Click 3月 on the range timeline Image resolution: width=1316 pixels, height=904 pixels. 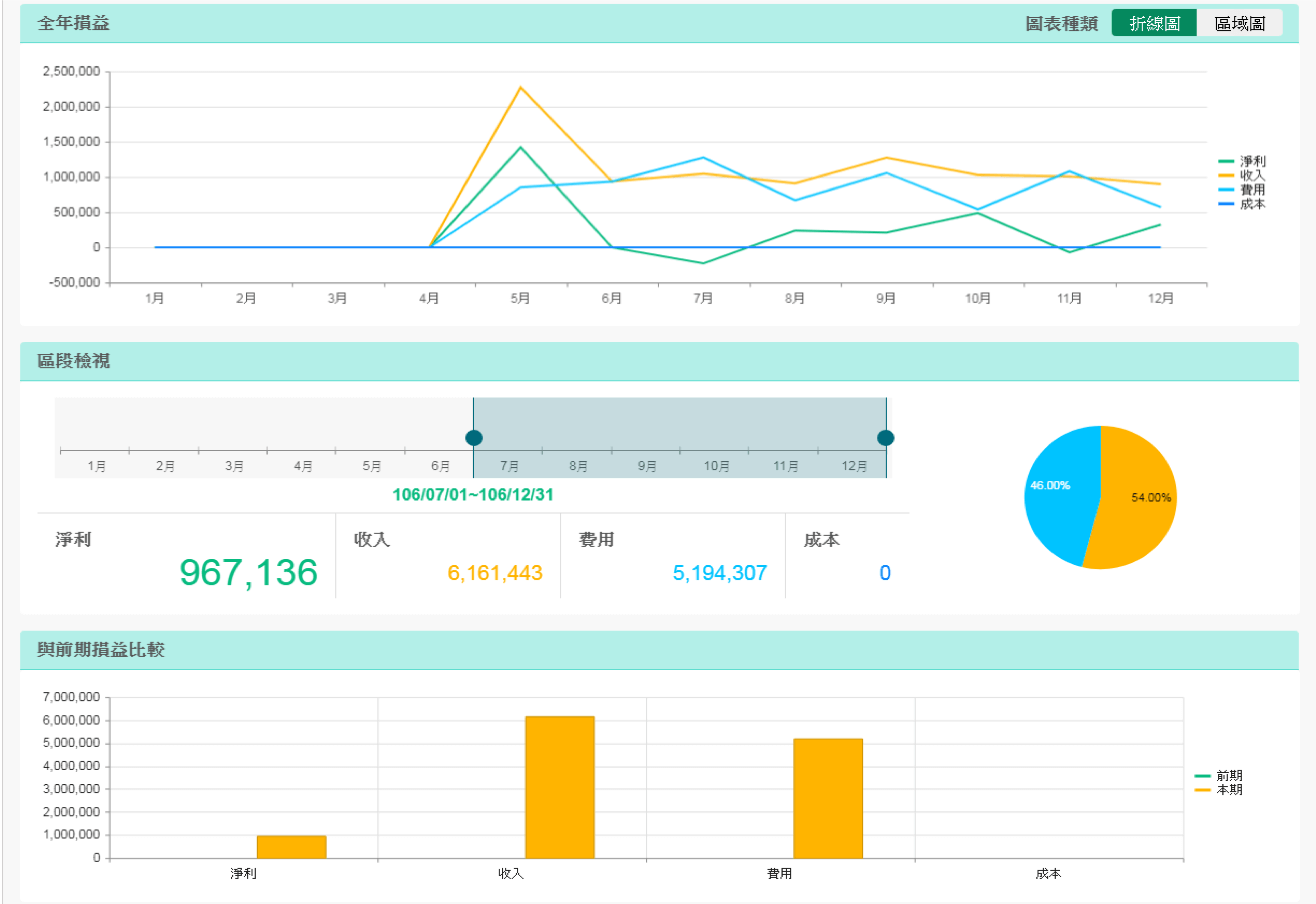click(x=235, y=466)
